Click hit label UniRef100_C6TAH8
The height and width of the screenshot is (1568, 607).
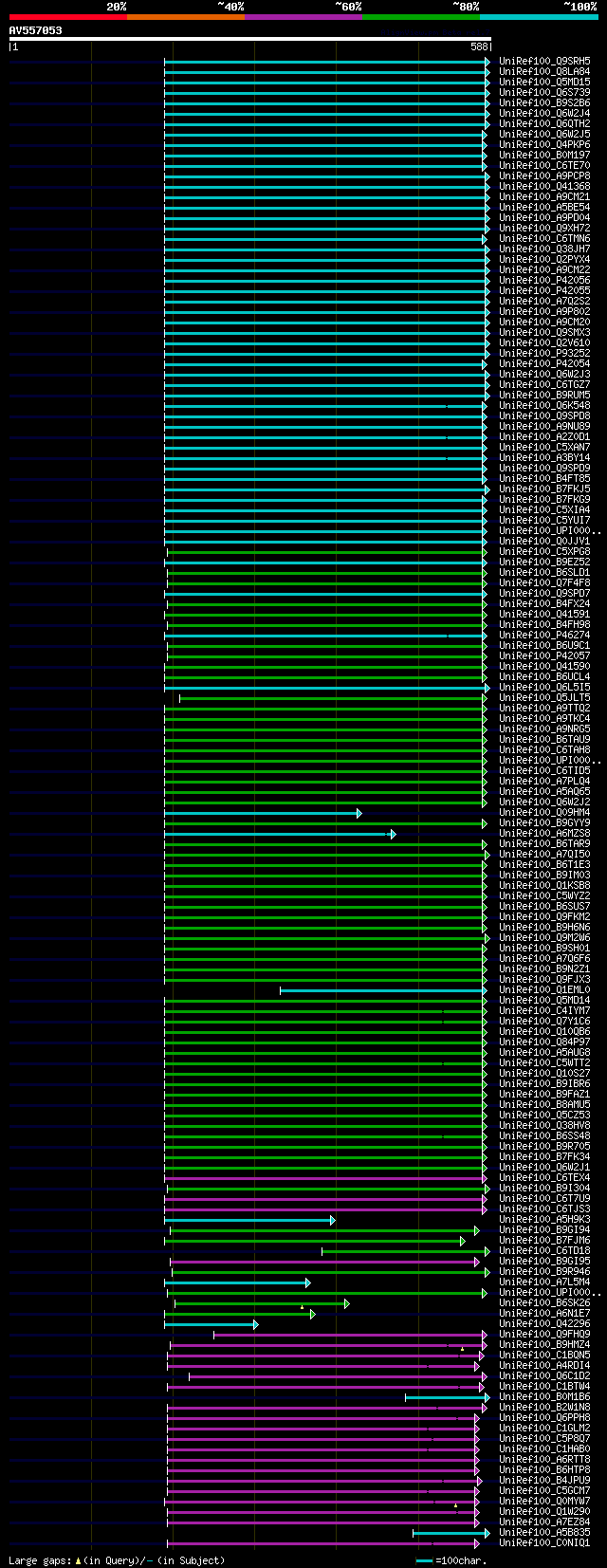tap(544, 749)
